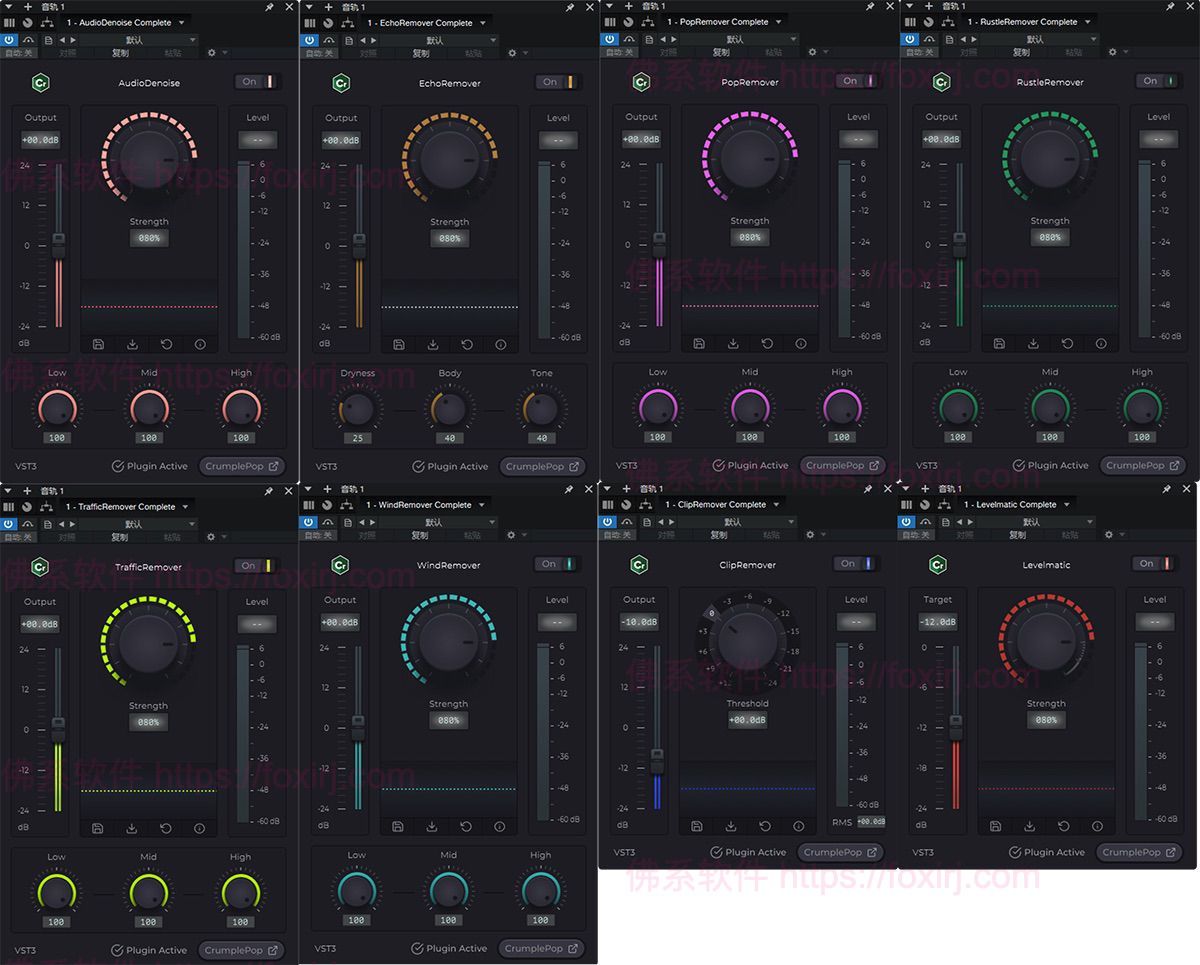This screenshot has width=1200, height=965.
Task: Click Plugin Active in ClipRemover footer
Action: (747, 852)
